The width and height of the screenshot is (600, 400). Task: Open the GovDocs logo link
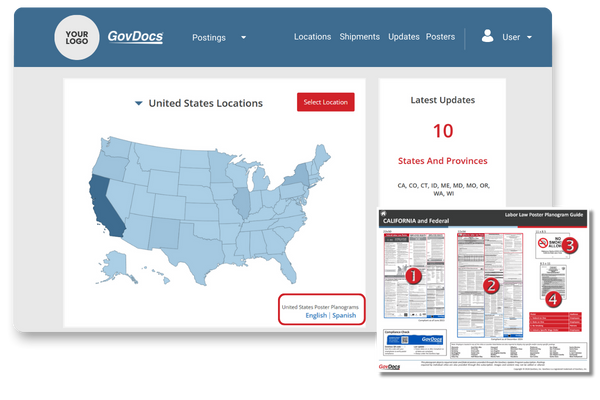click(135, 37)
